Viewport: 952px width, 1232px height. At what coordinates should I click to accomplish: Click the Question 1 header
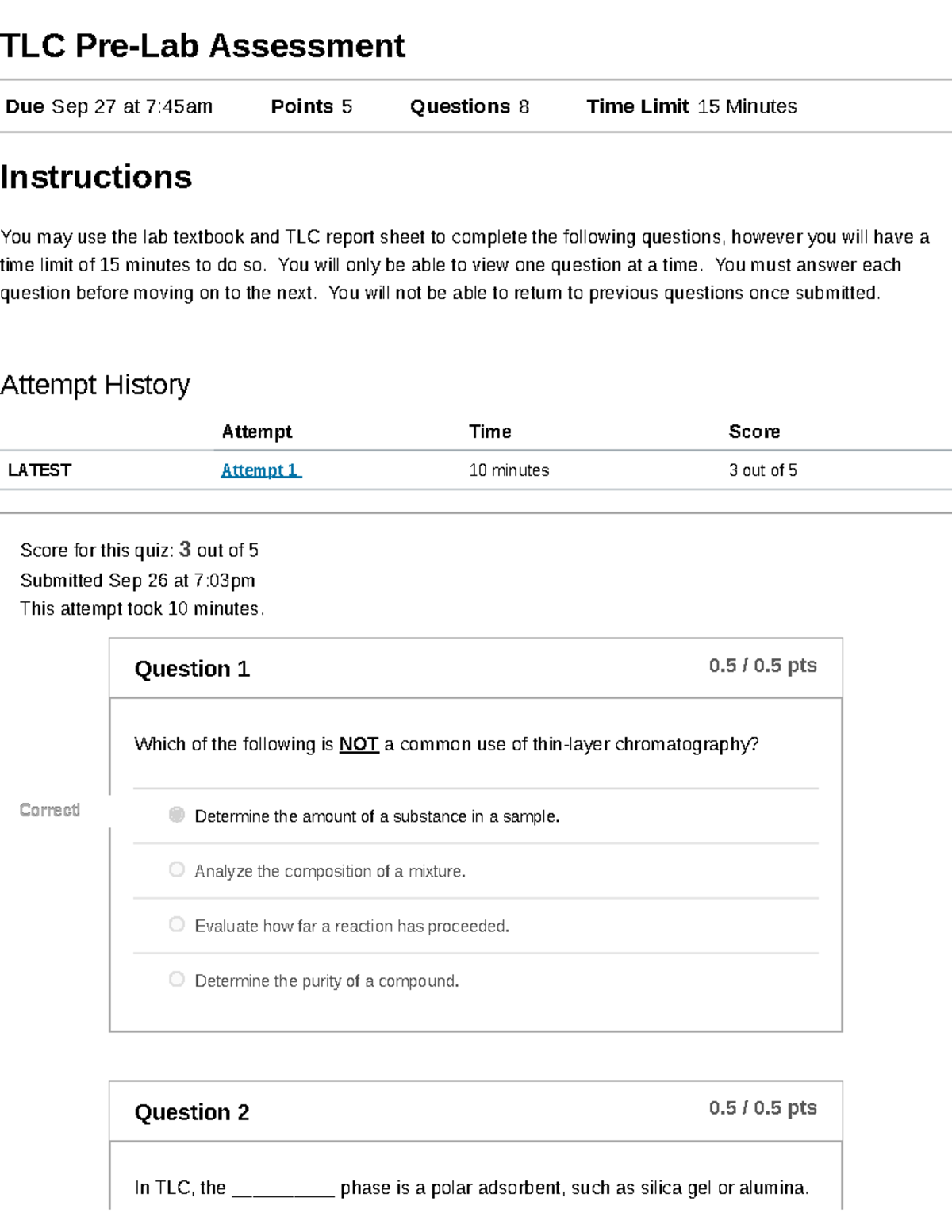192,669
